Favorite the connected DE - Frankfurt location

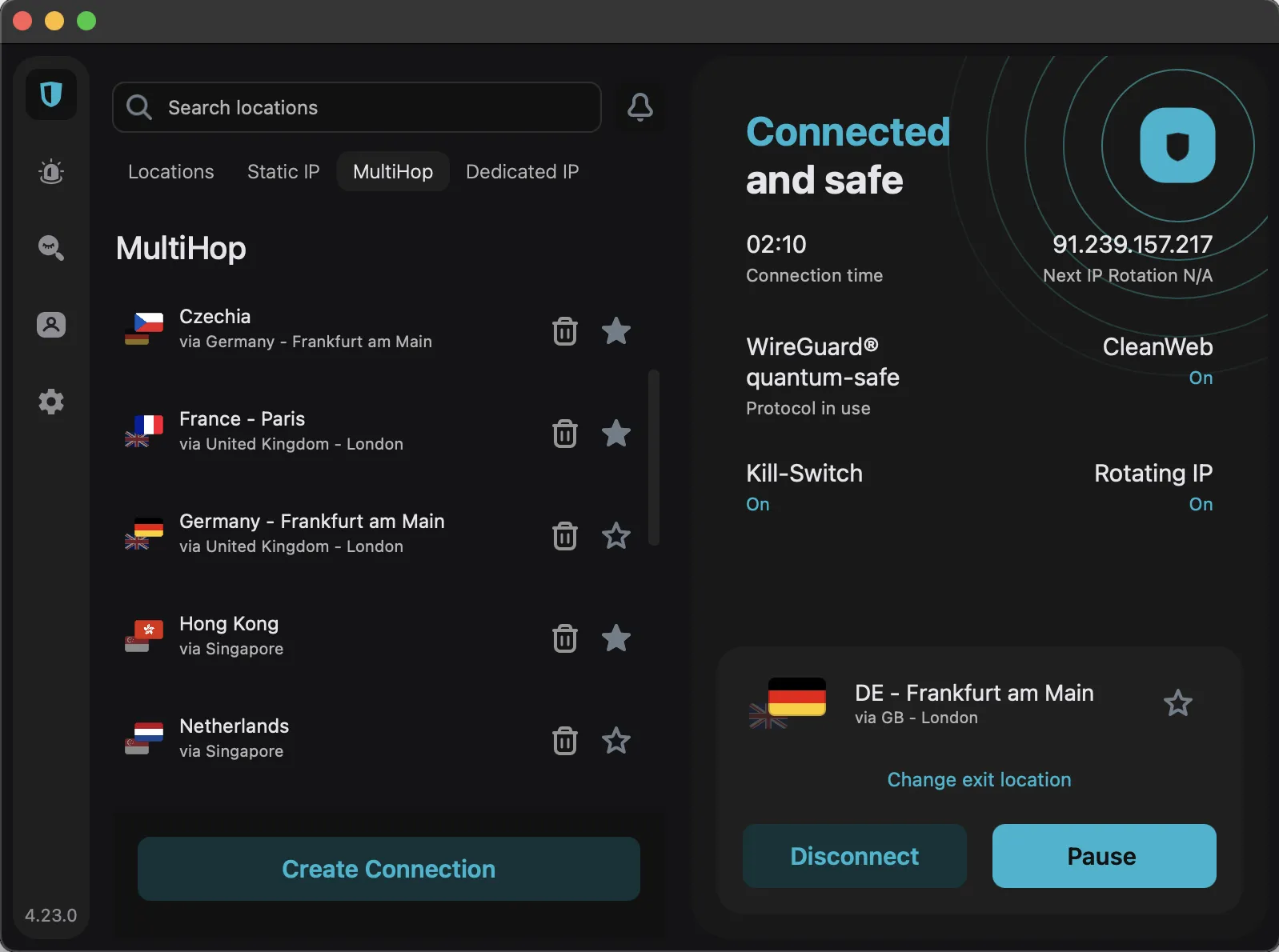1177,703
